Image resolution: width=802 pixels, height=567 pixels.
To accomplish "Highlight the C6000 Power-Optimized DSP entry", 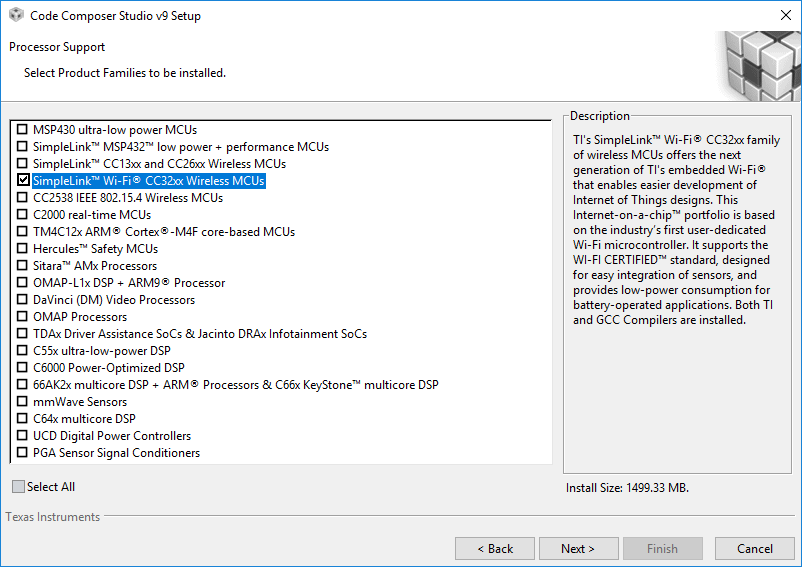I will (x=109, y=368).
